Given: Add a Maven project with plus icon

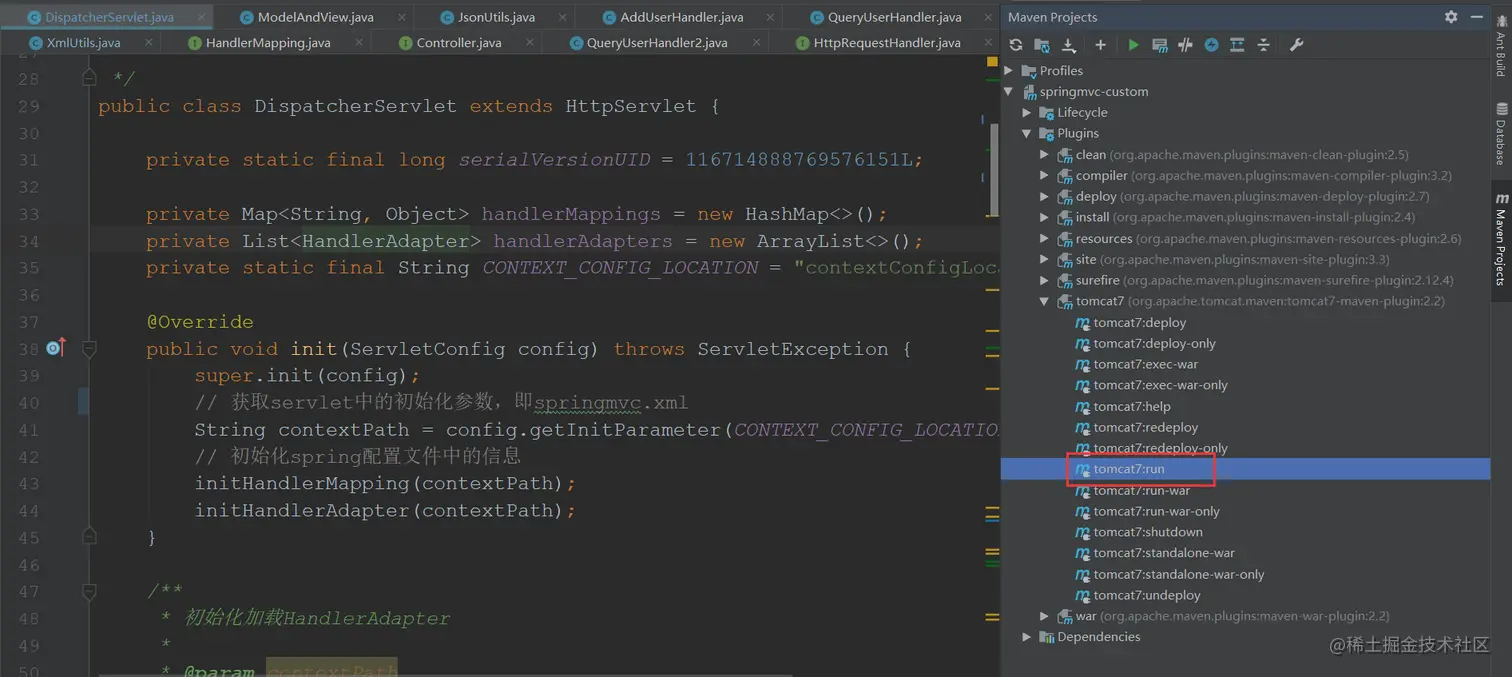Looking at the screenshot, I should click(x=1100, y=45).
